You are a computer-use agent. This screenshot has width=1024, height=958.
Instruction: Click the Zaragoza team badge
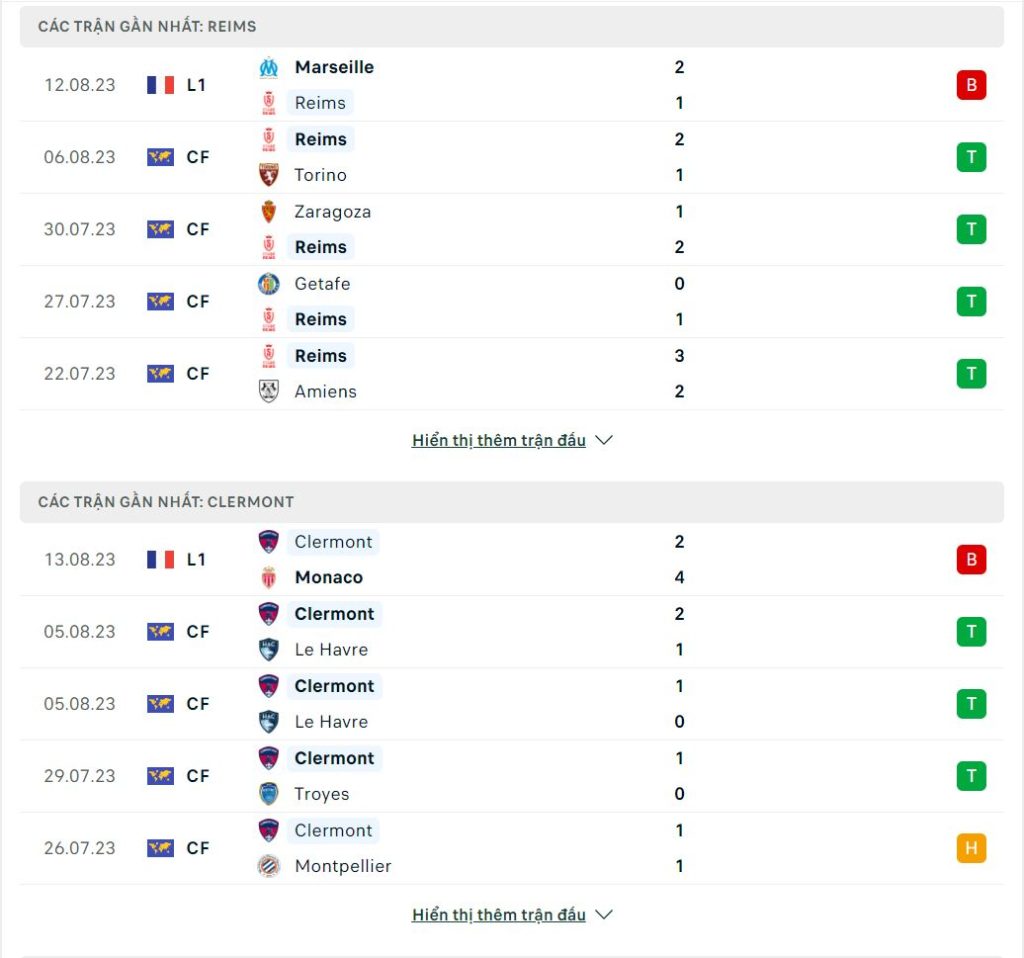268,212
